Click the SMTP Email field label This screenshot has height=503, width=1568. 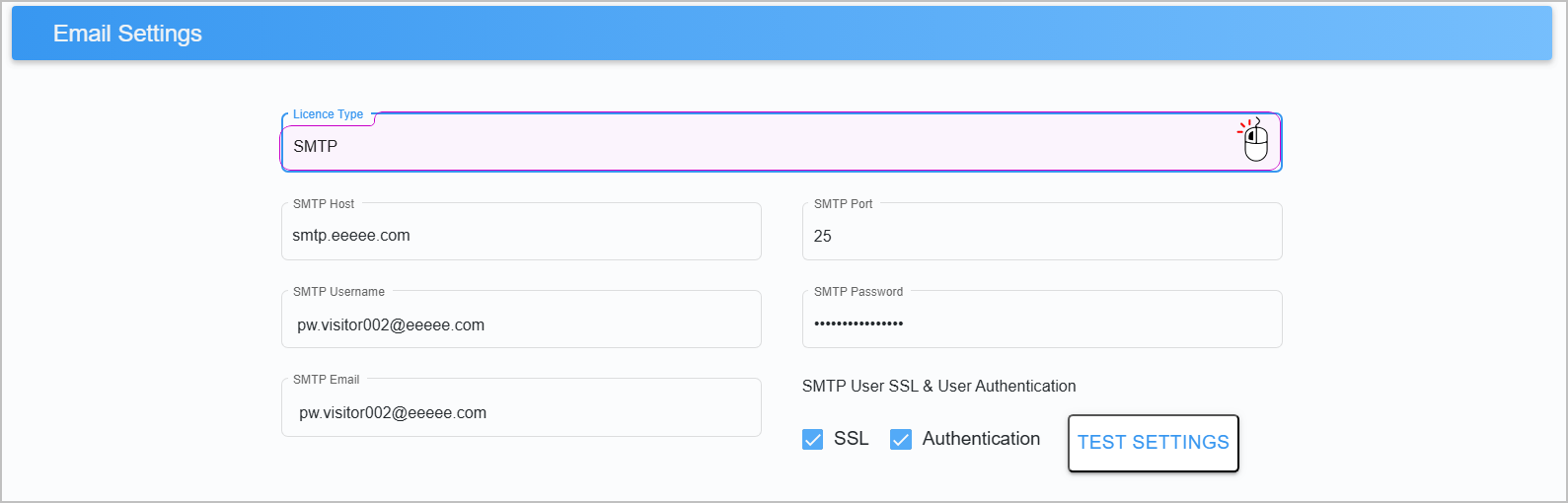(327, 380)
